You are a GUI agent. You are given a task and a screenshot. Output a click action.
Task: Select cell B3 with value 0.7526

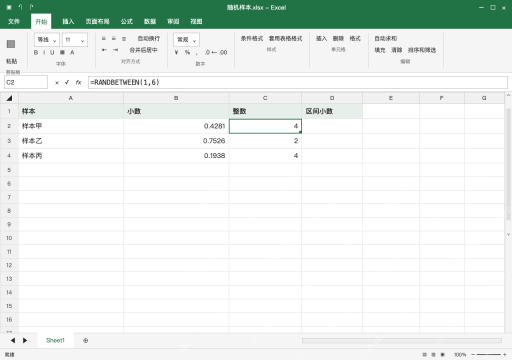coord(176,141)
